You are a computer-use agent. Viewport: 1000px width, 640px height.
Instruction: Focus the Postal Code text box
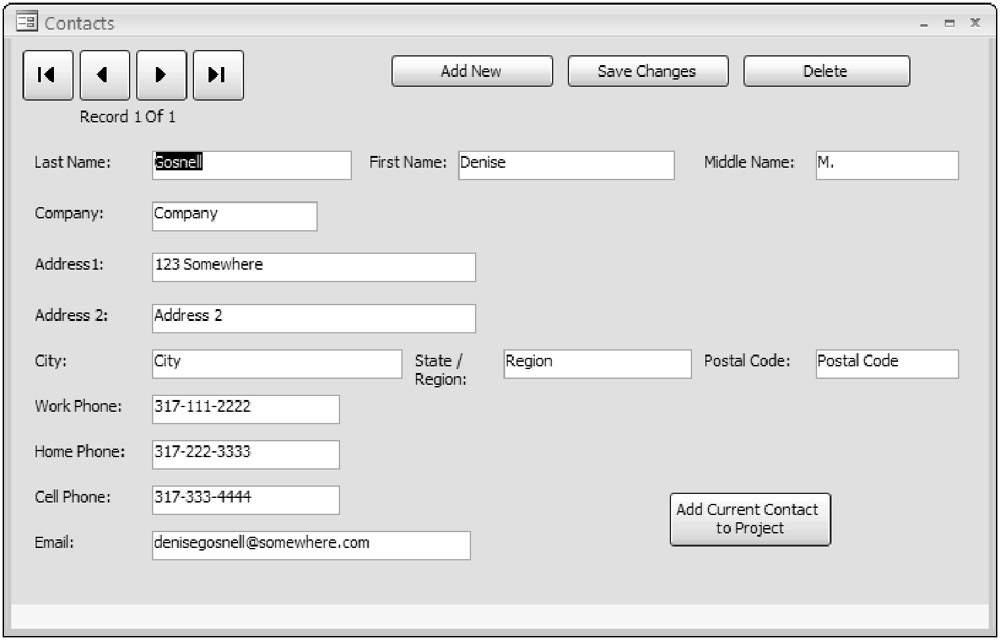(886, 364)
